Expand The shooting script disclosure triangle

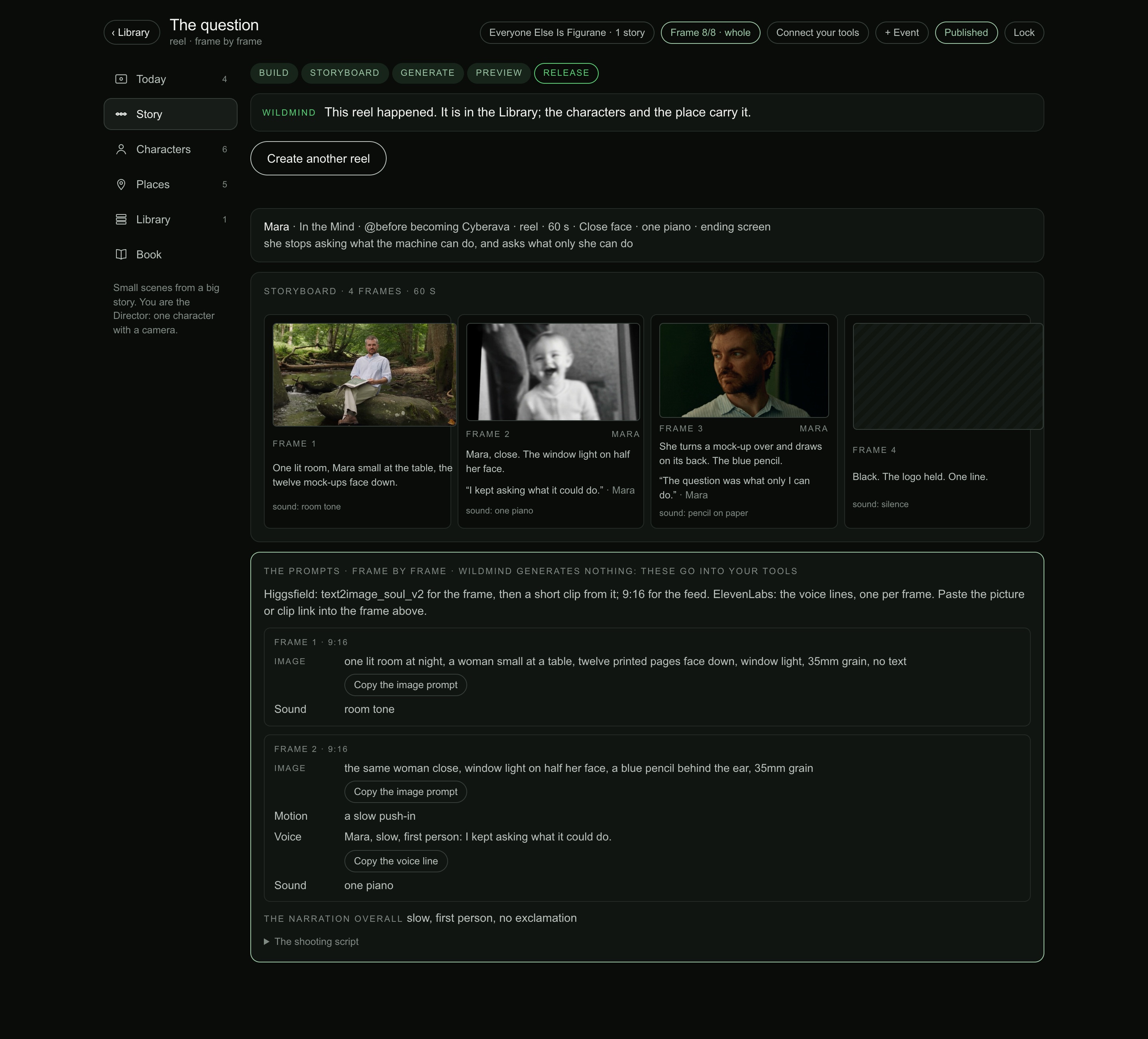[267, 942]
